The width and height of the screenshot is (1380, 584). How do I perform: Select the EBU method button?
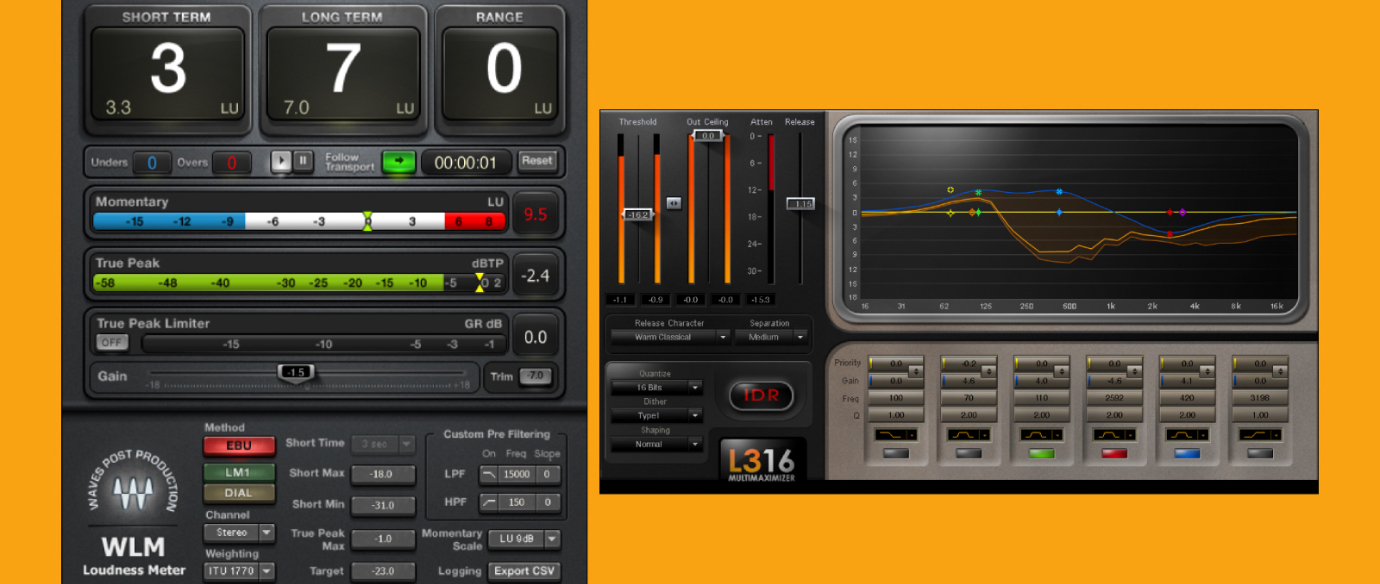(239, 446)
